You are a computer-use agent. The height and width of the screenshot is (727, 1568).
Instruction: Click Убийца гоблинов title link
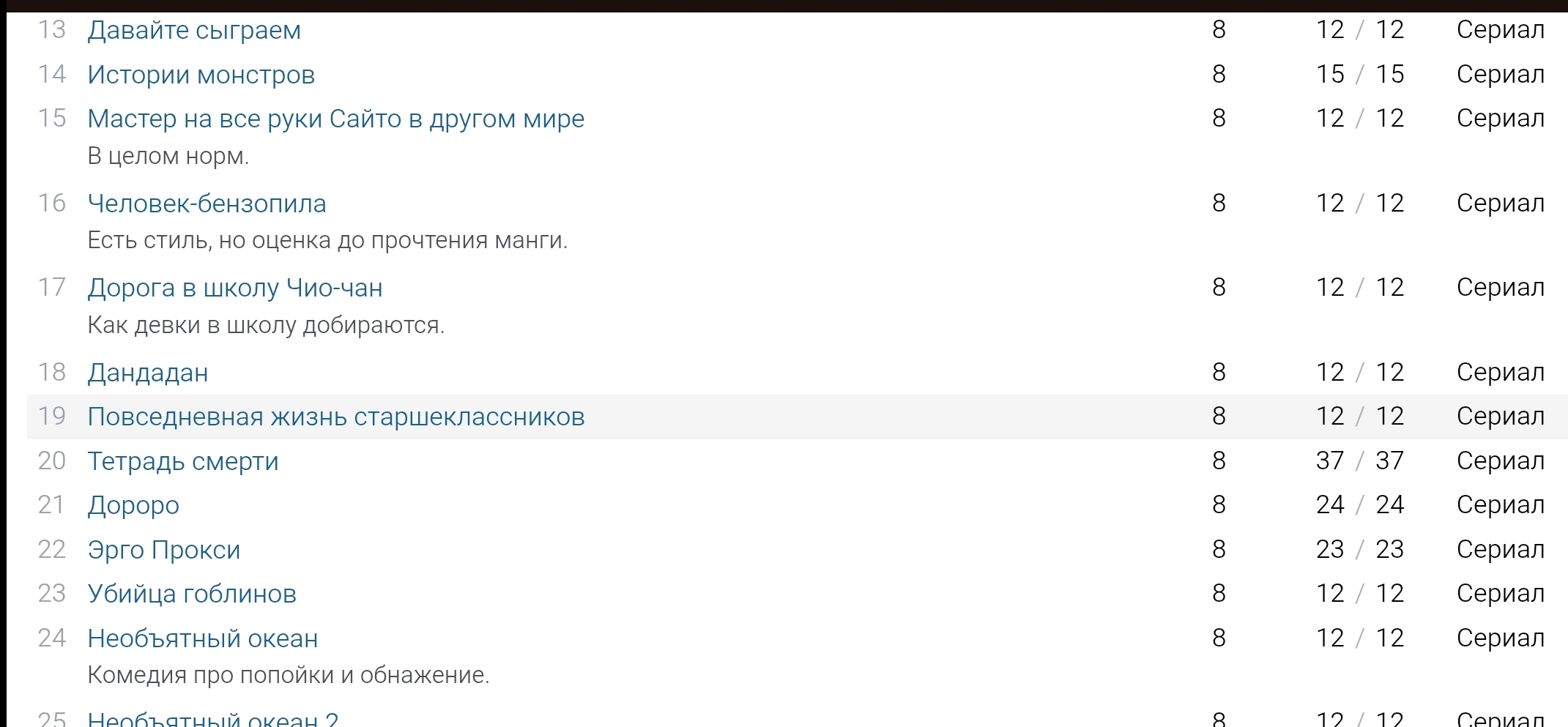point(192,594)
